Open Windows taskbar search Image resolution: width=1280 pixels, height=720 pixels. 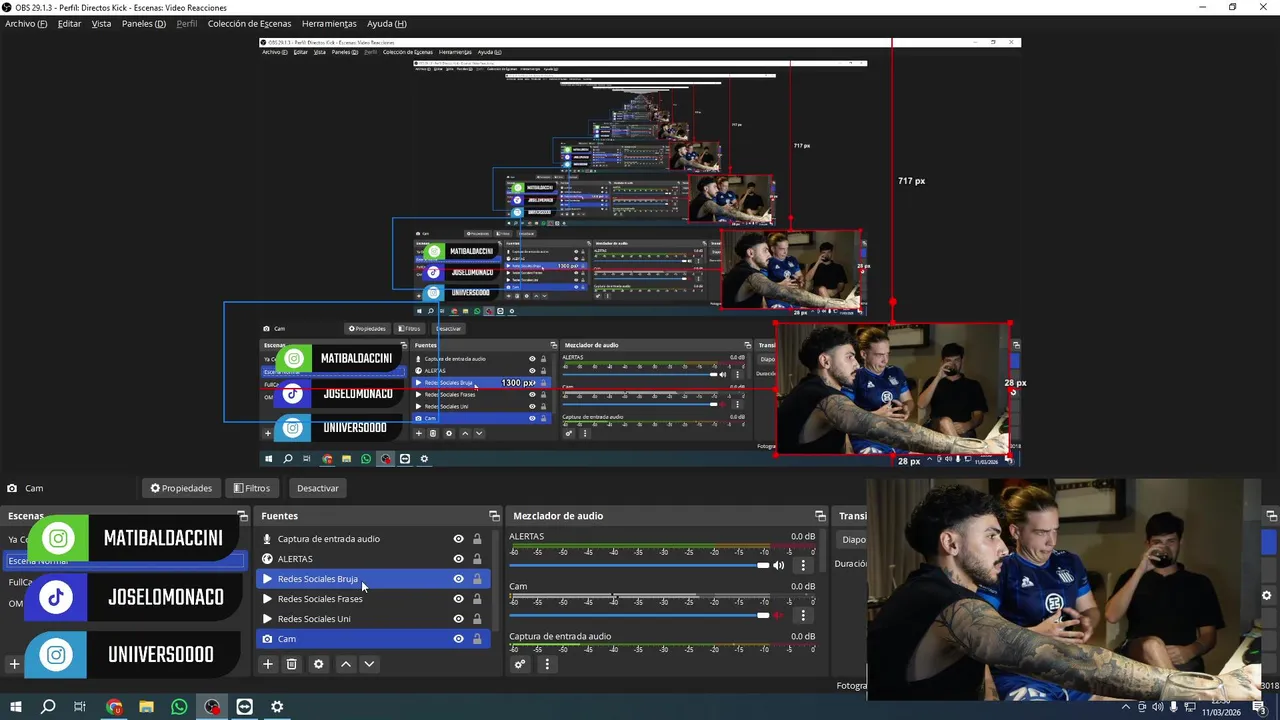coord(47,707)
